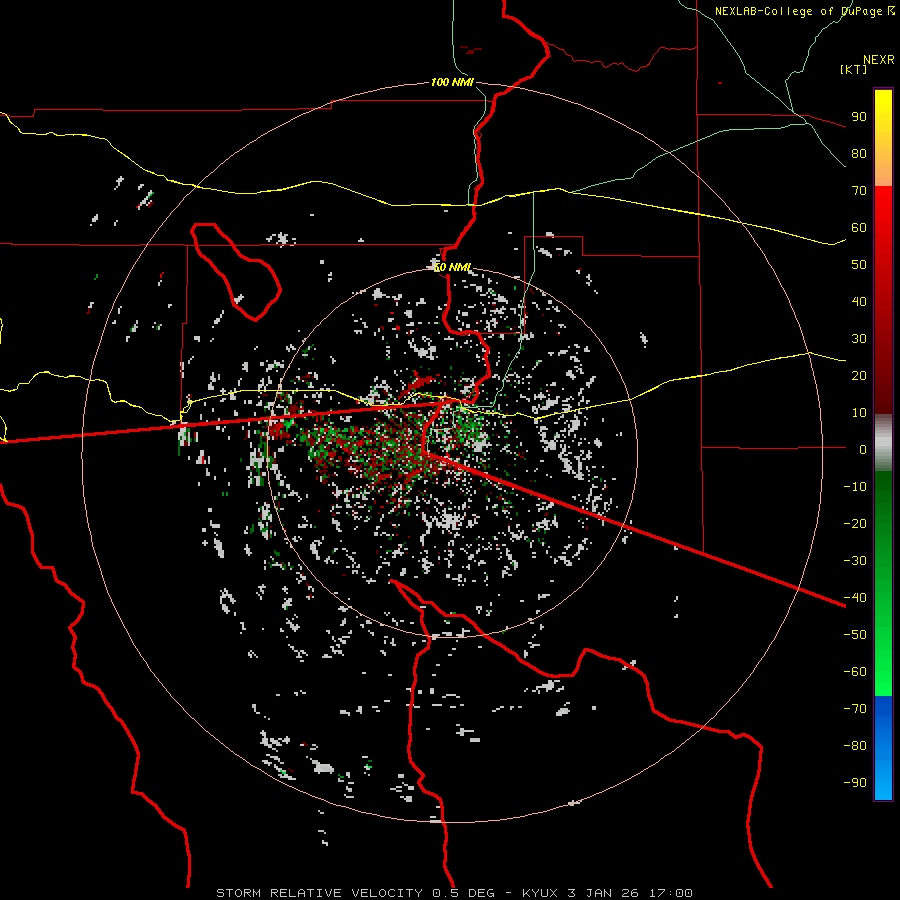Click the positive 10 scale value
900x900 pixels.
(859, 413)
